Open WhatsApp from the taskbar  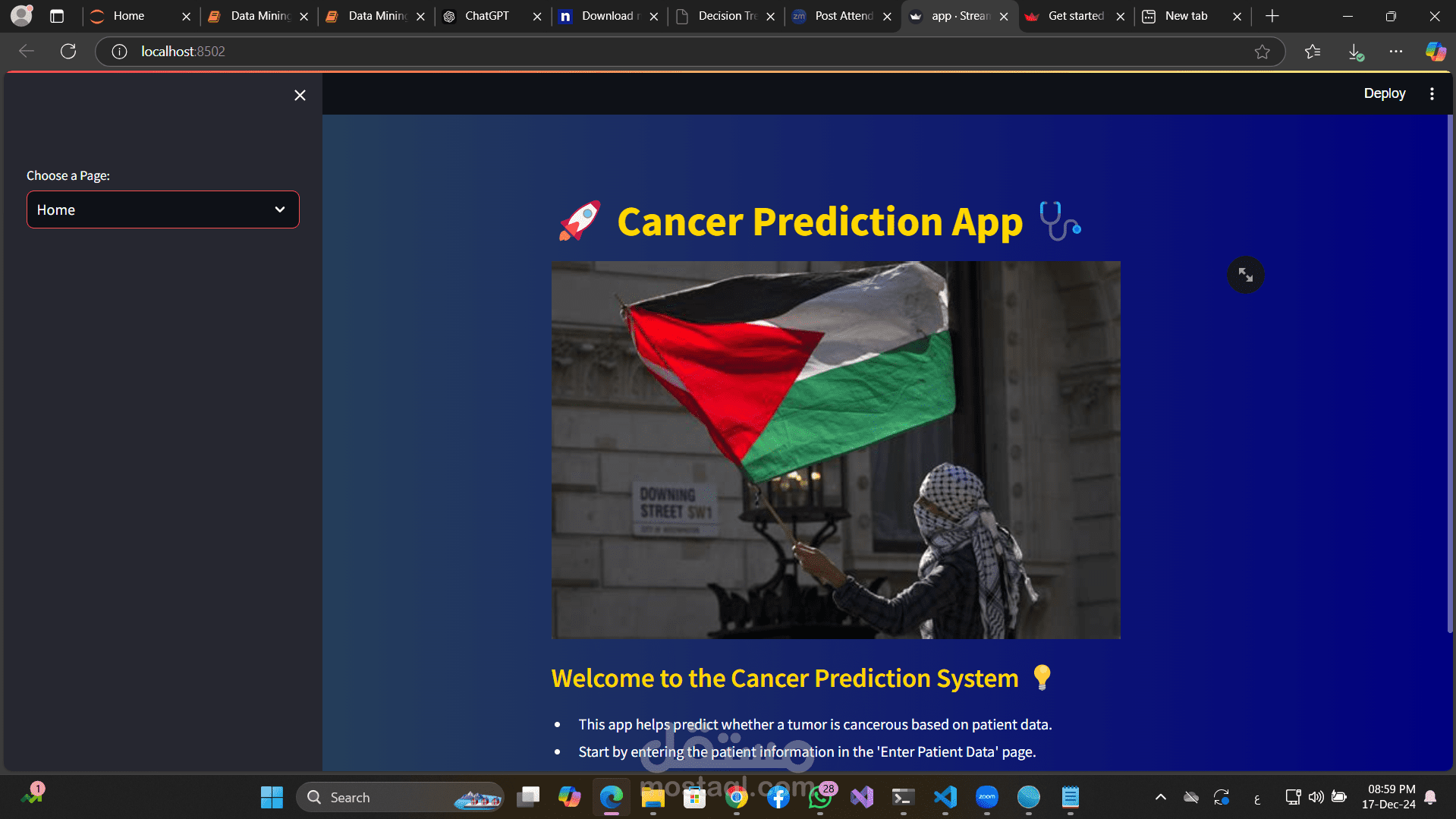click(x=820, y=797)
